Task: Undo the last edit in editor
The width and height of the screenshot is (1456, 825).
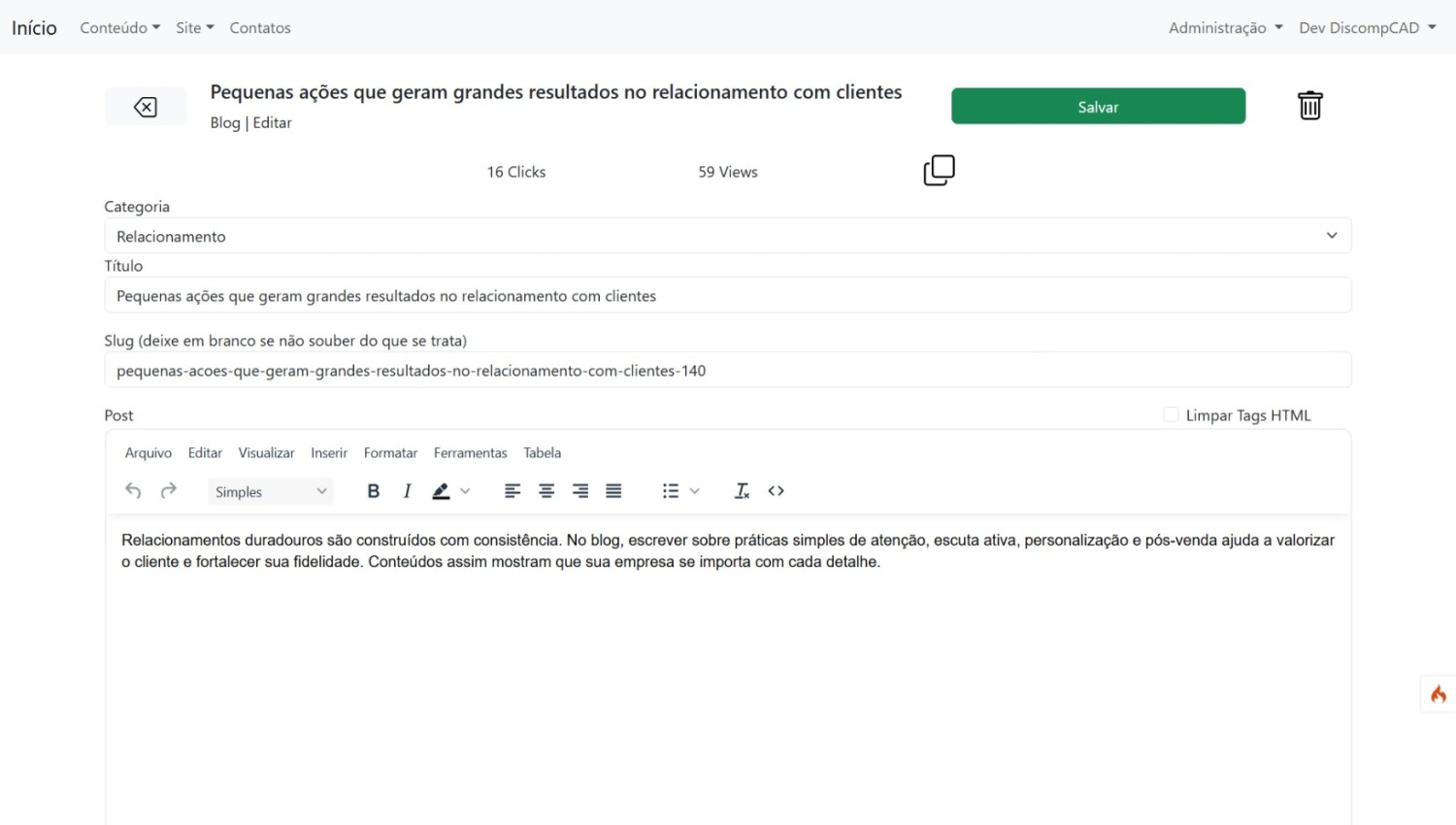Action: 133,491
